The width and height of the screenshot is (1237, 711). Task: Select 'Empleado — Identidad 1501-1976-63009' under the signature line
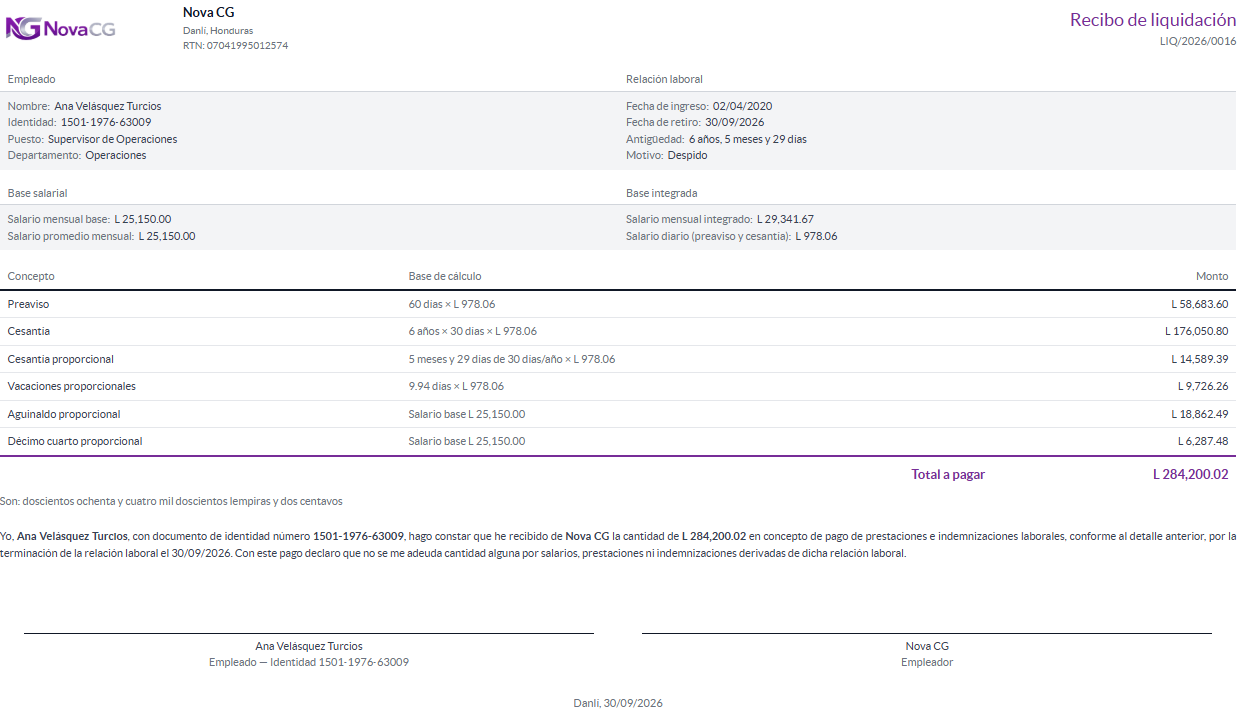[309, 662]
